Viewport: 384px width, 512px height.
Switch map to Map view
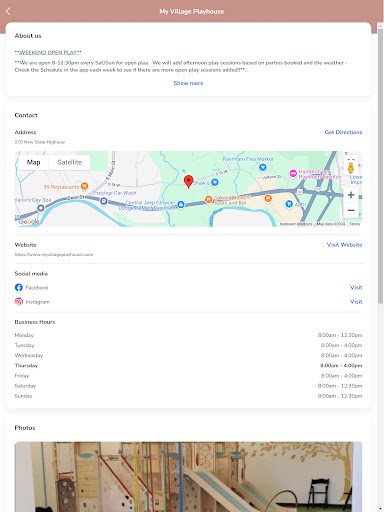[33, 162]
